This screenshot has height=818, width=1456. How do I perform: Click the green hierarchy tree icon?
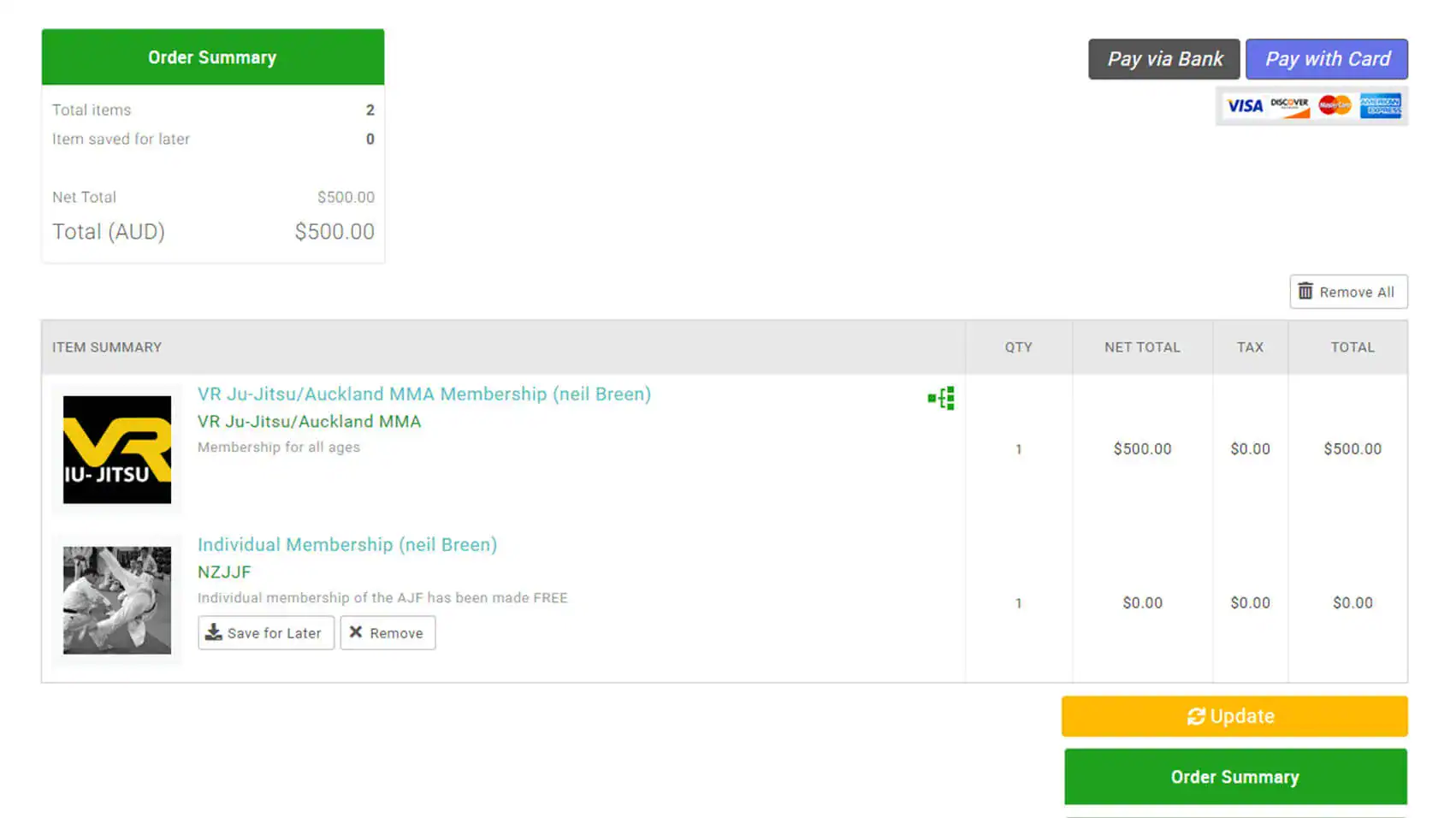pos(941,398)
